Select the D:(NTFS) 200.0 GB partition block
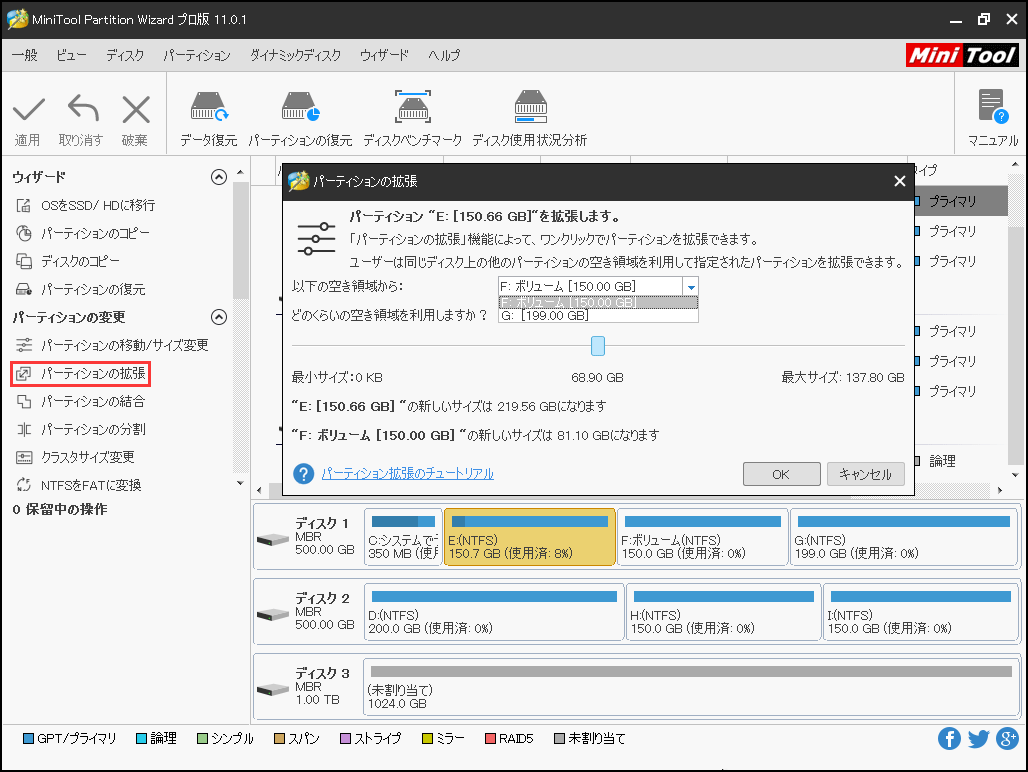This screenshot has width=1028, height=772. tap(494, 612)
